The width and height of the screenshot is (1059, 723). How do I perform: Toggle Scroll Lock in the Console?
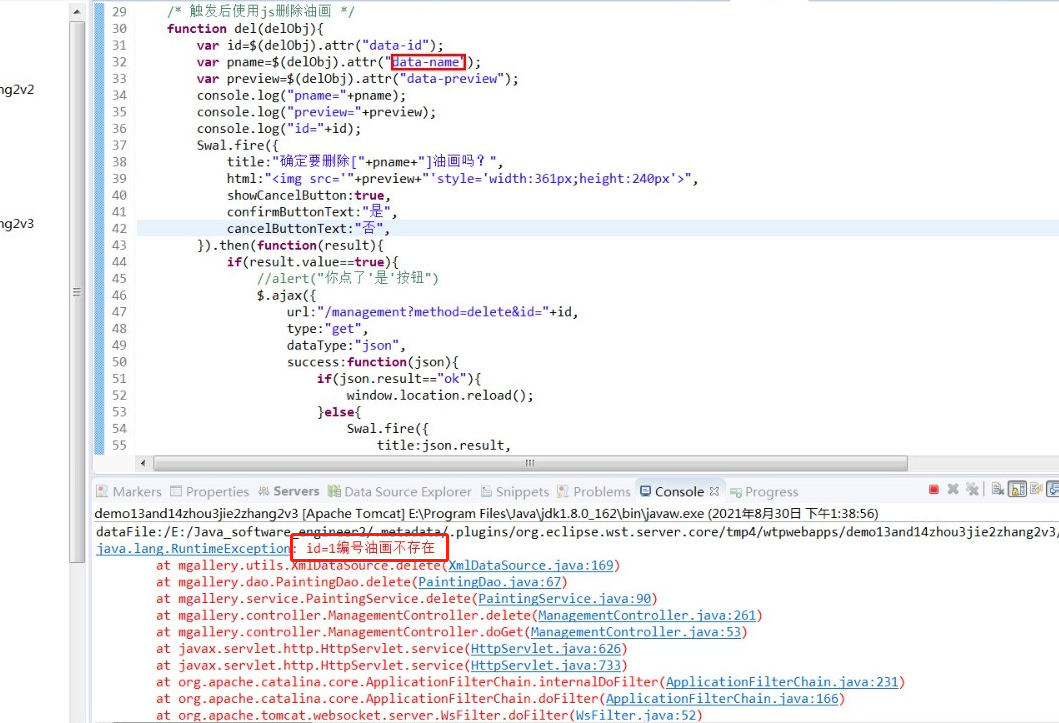tap(1017, 489)
